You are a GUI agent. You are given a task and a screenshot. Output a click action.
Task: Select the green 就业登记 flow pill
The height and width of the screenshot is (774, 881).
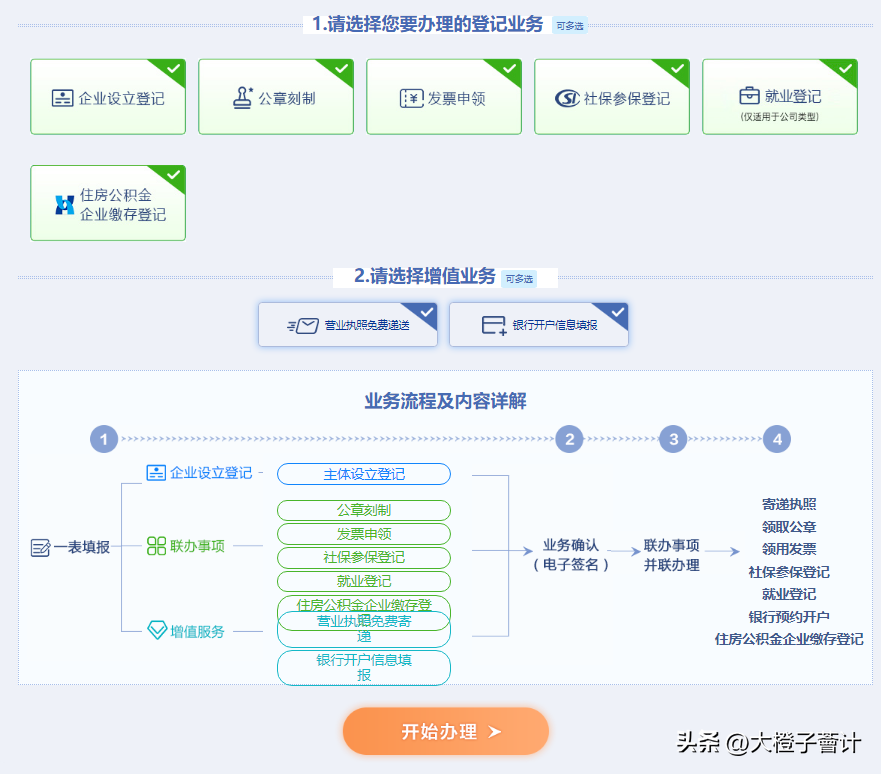(x=364, y=581)
